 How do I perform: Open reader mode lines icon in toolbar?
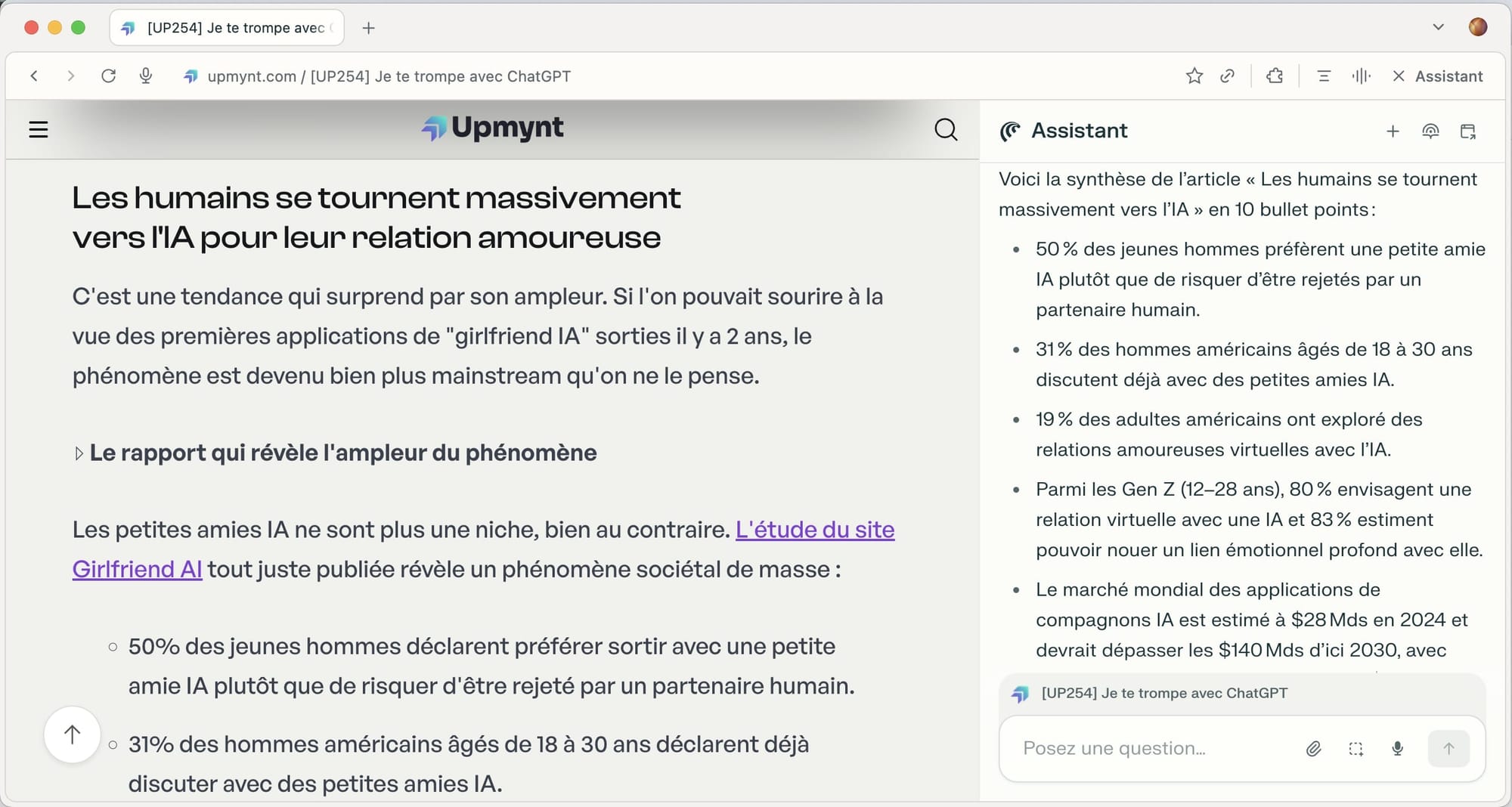point(1323,76)
